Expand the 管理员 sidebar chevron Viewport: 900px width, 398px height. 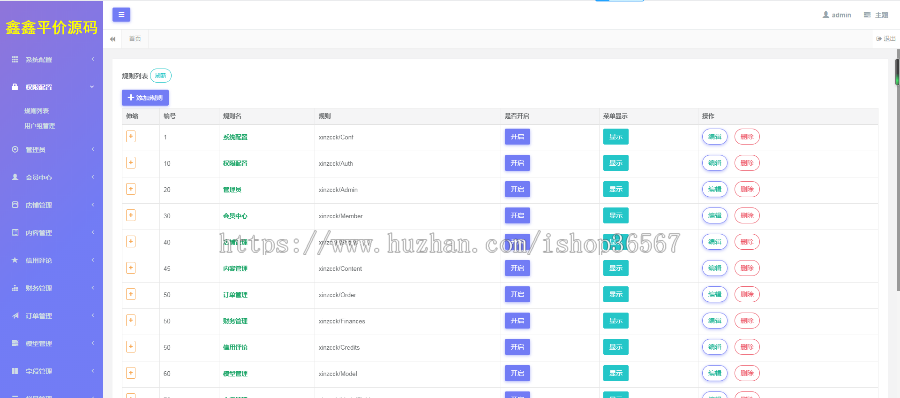pos(92,149)
